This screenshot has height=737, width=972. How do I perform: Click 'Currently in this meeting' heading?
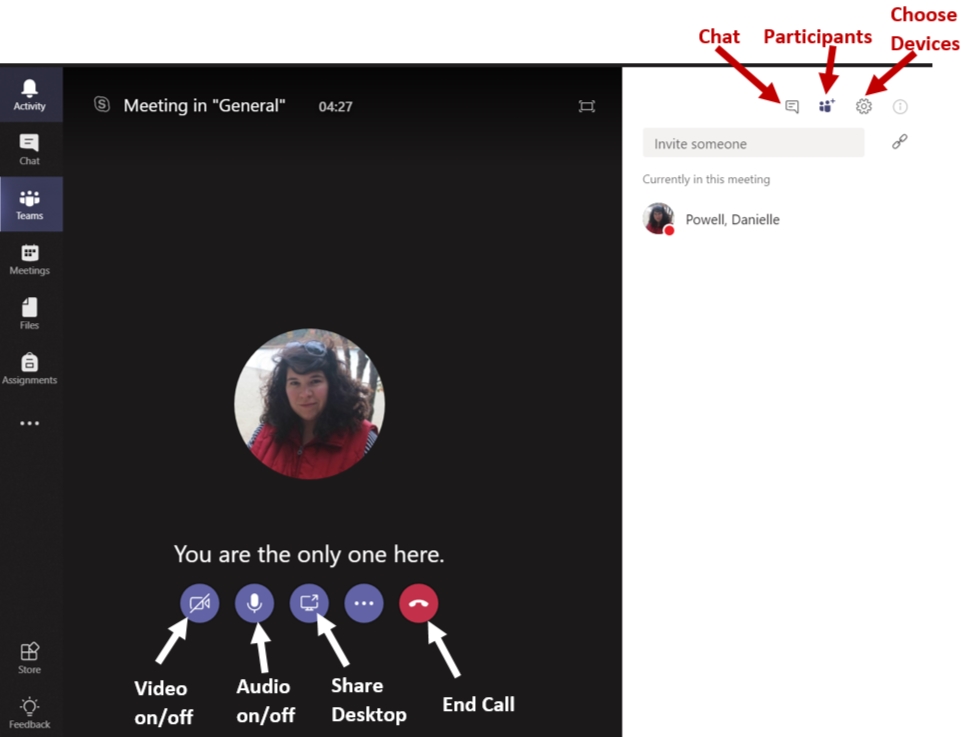click(706, 179)
